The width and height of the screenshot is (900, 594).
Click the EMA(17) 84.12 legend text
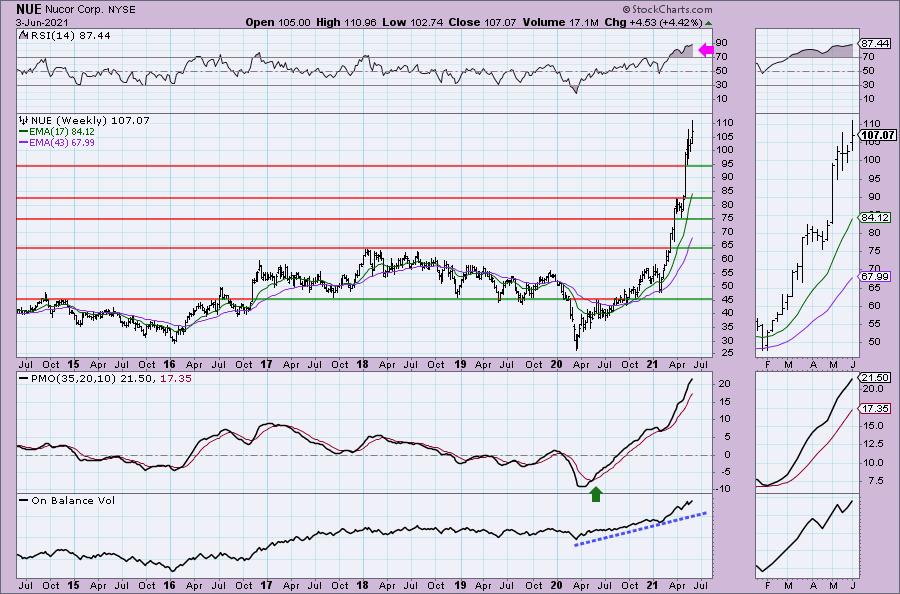[x=62, y=131]
